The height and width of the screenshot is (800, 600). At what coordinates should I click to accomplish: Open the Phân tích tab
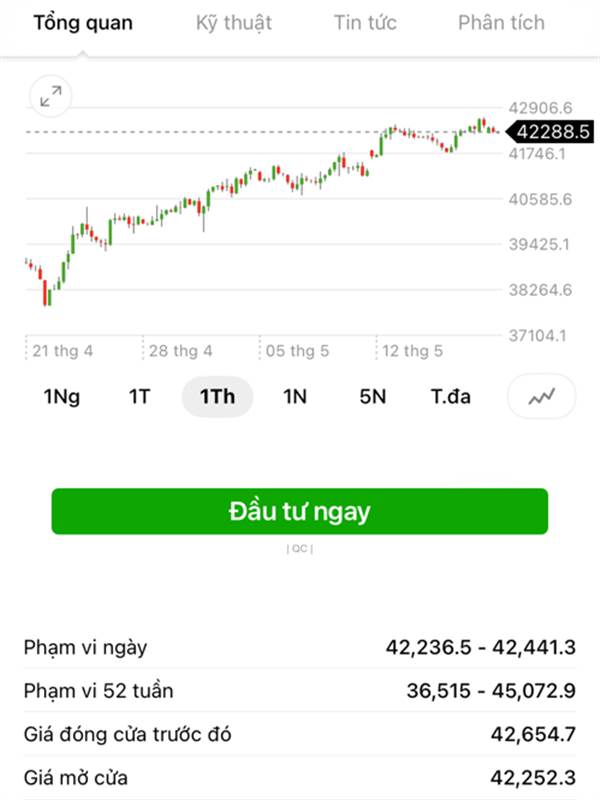(501, 23)
